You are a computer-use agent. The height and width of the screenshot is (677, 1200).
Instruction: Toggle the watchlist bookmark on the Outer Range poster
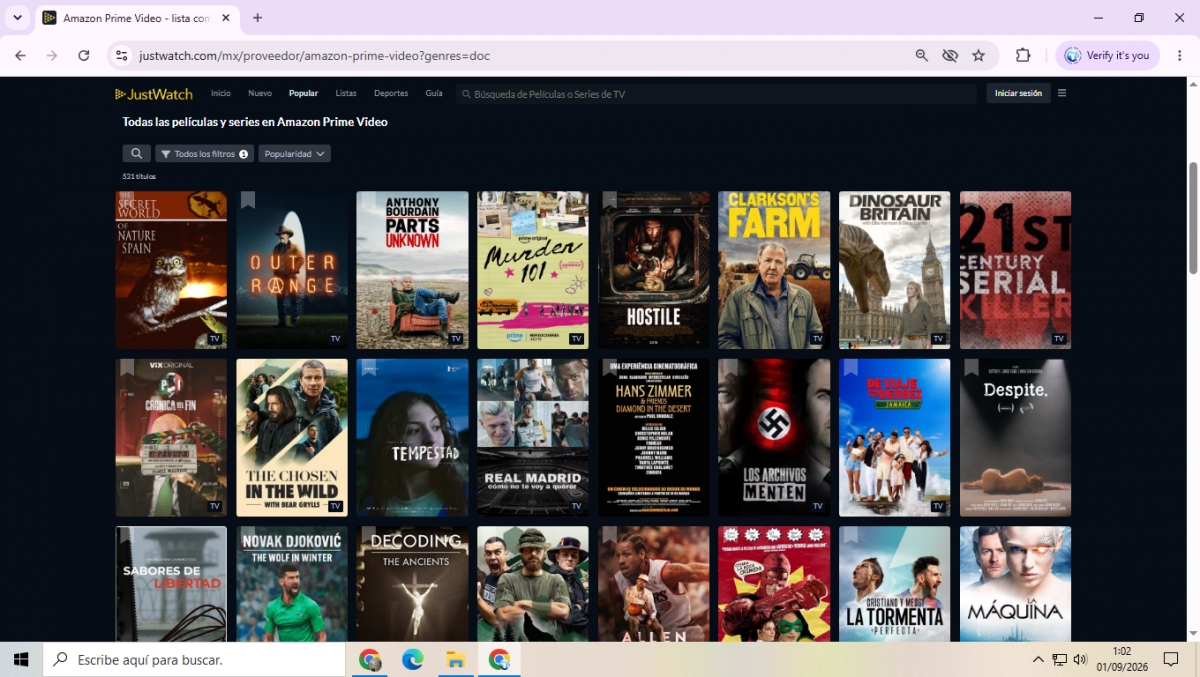pos(248,200)
